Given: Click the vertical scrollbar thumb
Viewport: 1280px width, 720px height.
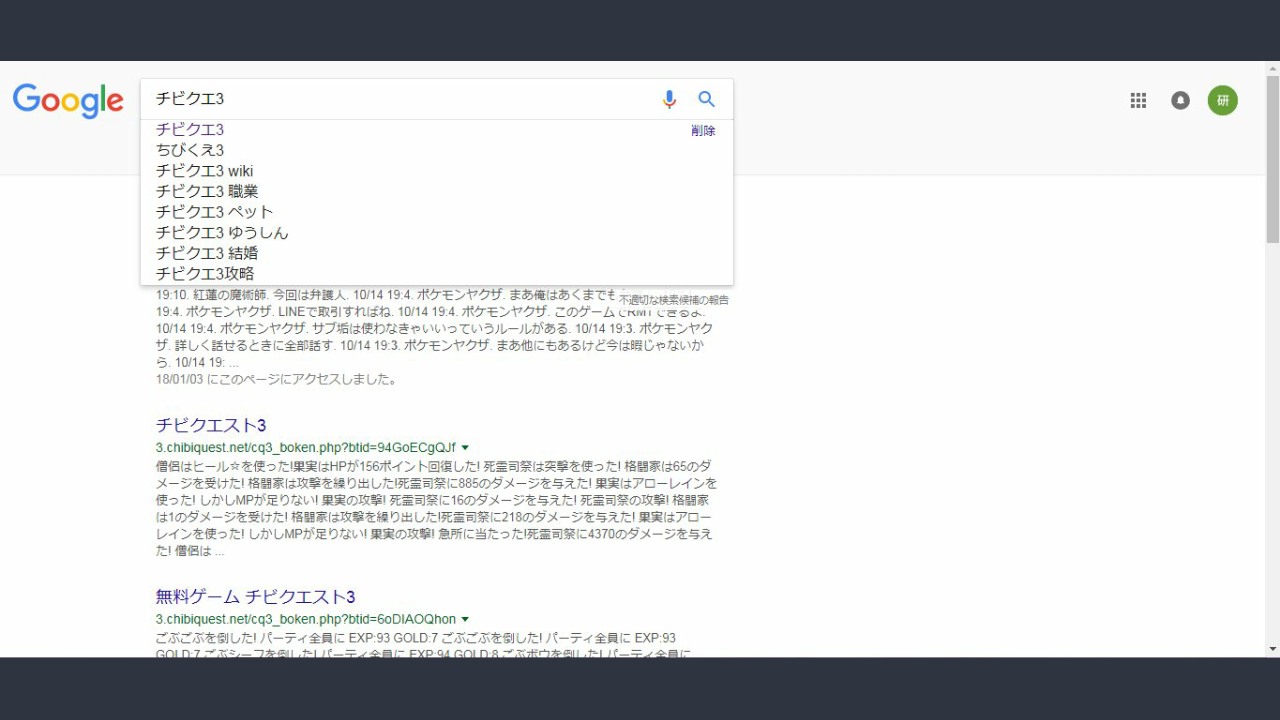Looking at the screenshot, I should click(x=1272, y=160).
